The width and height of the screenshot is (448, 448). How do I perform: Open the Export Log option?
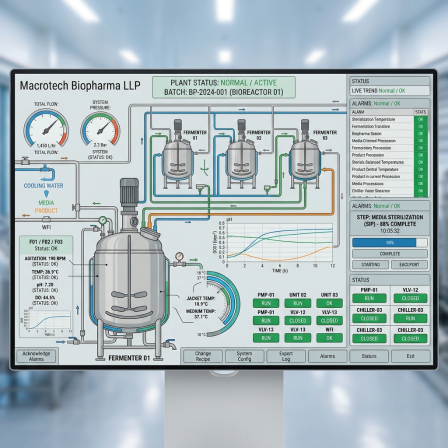286,356
